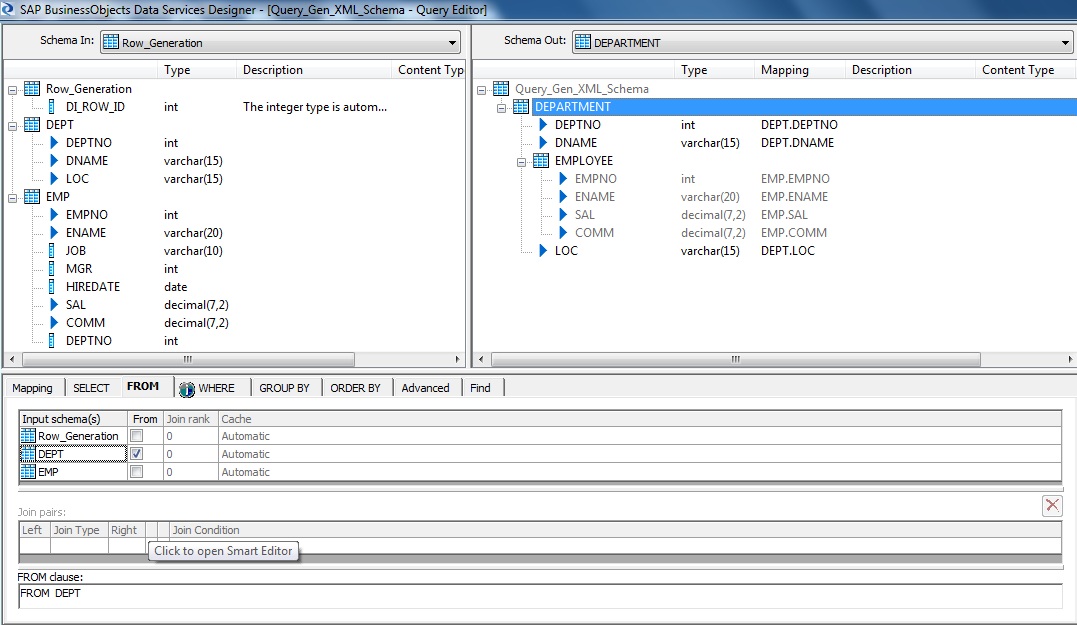
Task: Switch to the Advanced tab
Action: (x=426, y=388)
